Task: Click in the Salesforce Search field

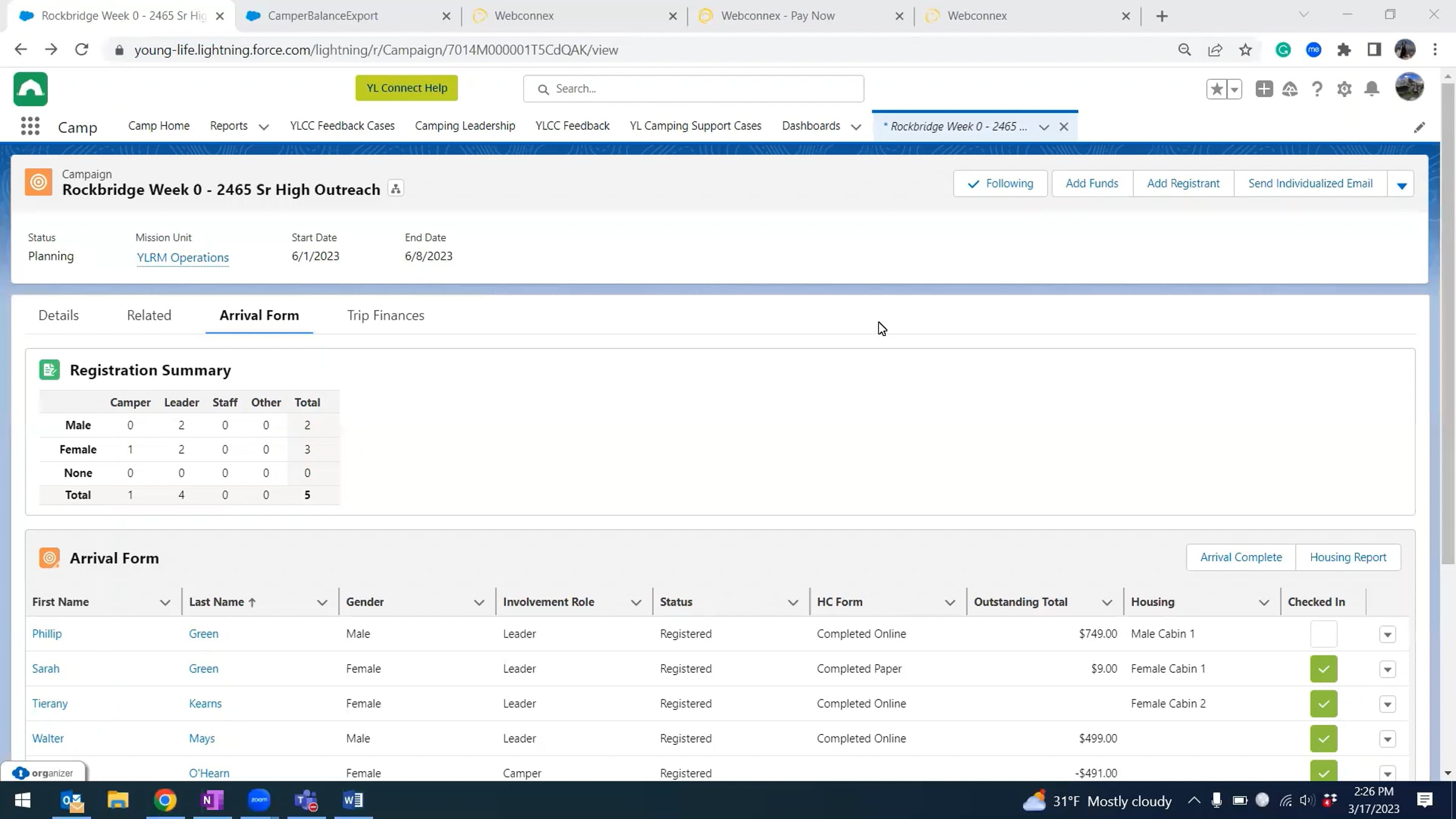Action: 693,89
